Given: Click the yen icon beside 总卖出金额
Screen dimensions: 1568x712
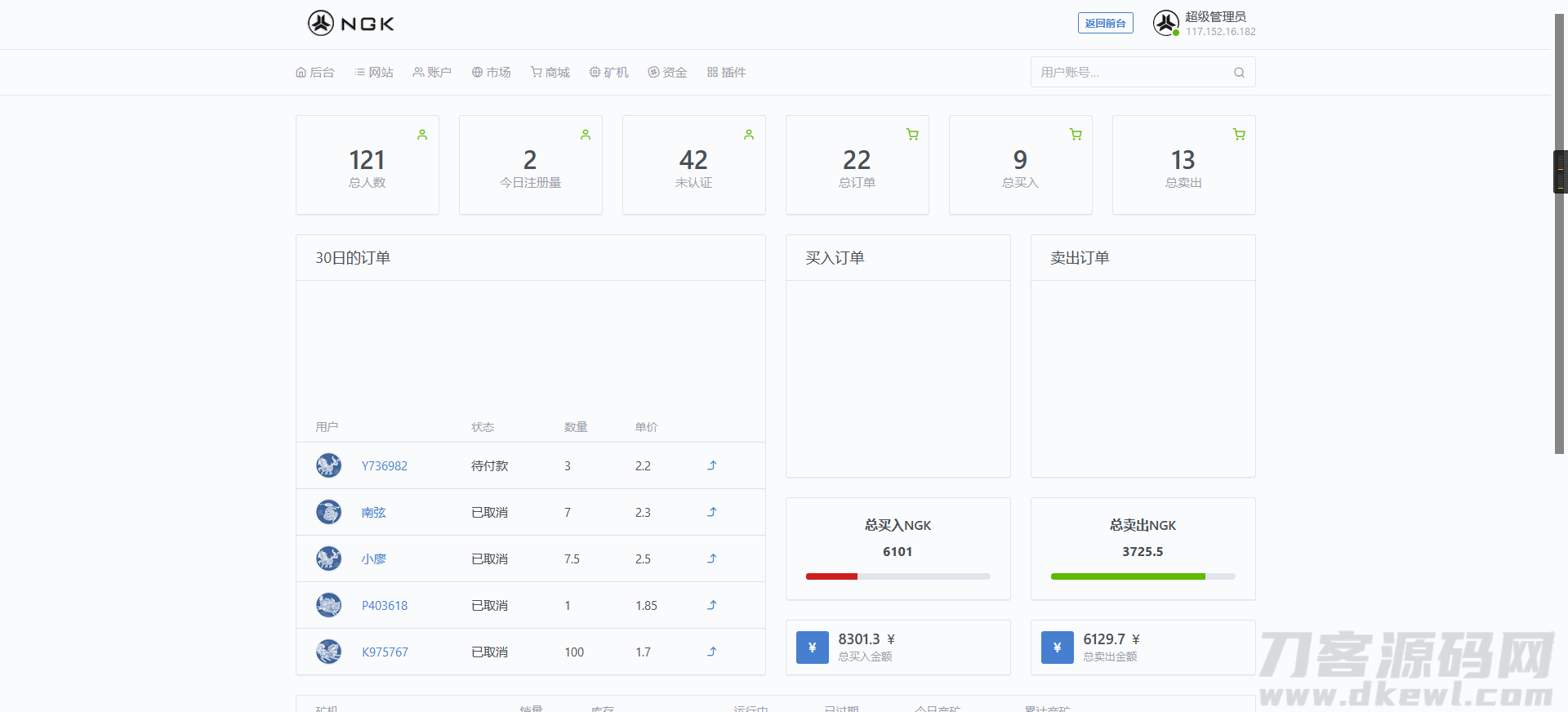Looking at the screenshot, I should click(1057, 647).
